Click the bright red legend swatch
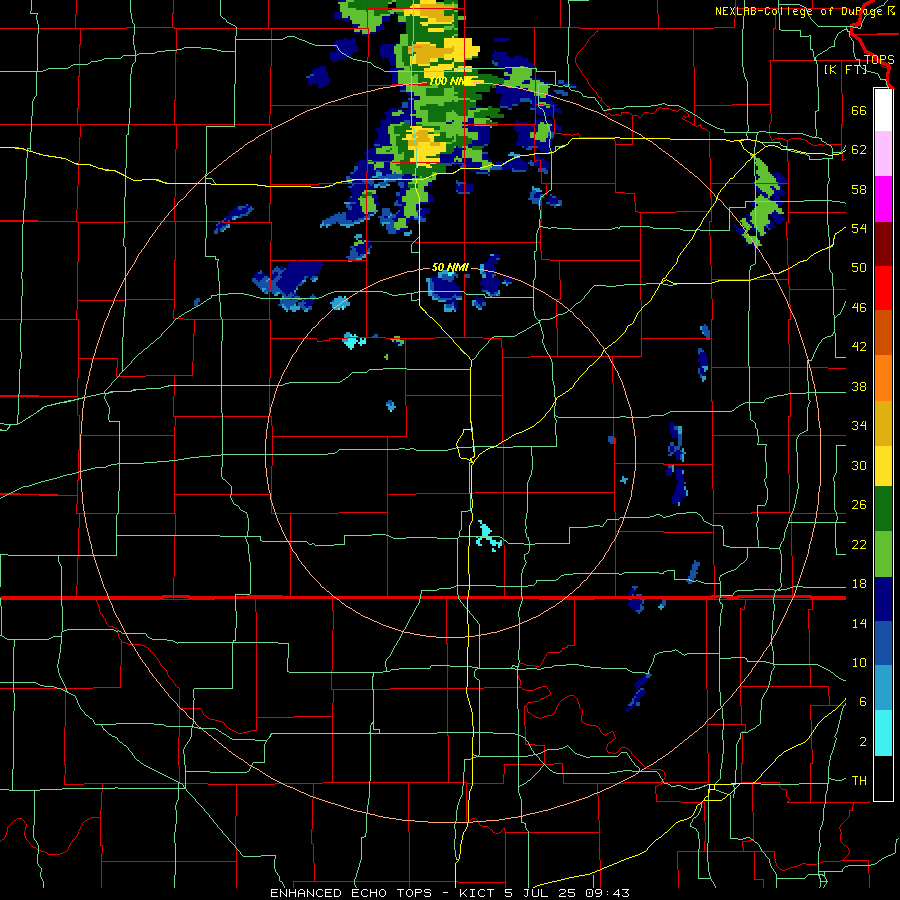Viewport: 900px width, 900px height. [883, 288]
